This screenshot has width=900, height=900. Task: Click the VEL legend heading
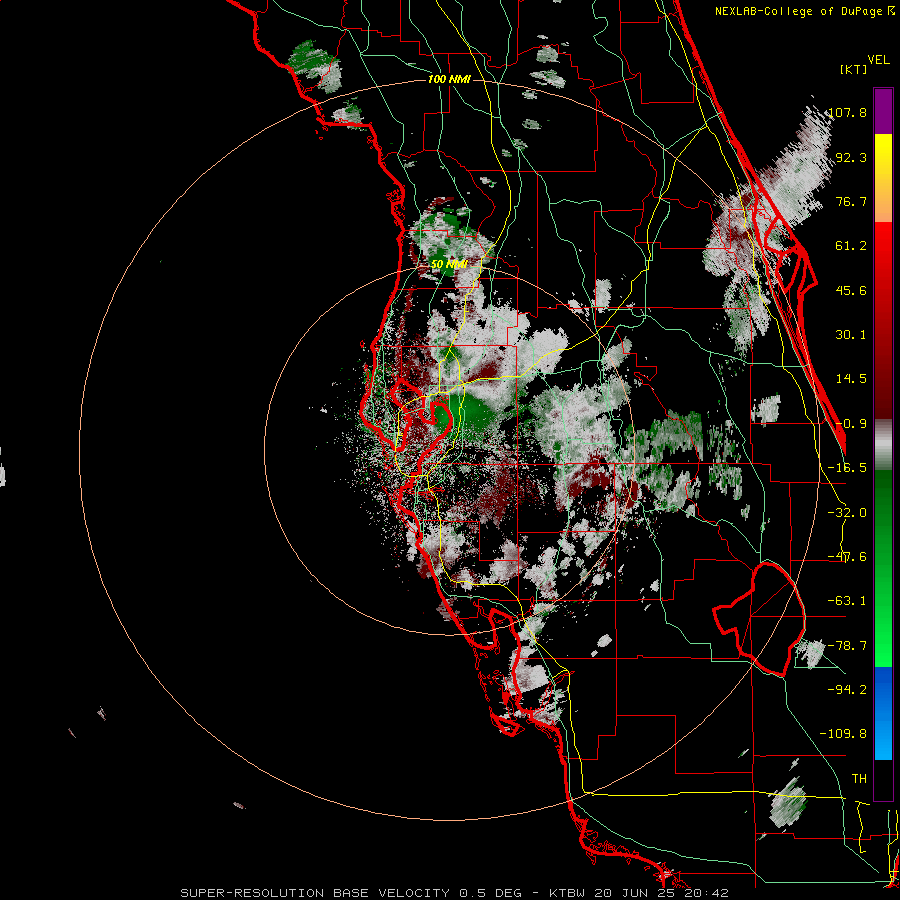tap(878, 60)
